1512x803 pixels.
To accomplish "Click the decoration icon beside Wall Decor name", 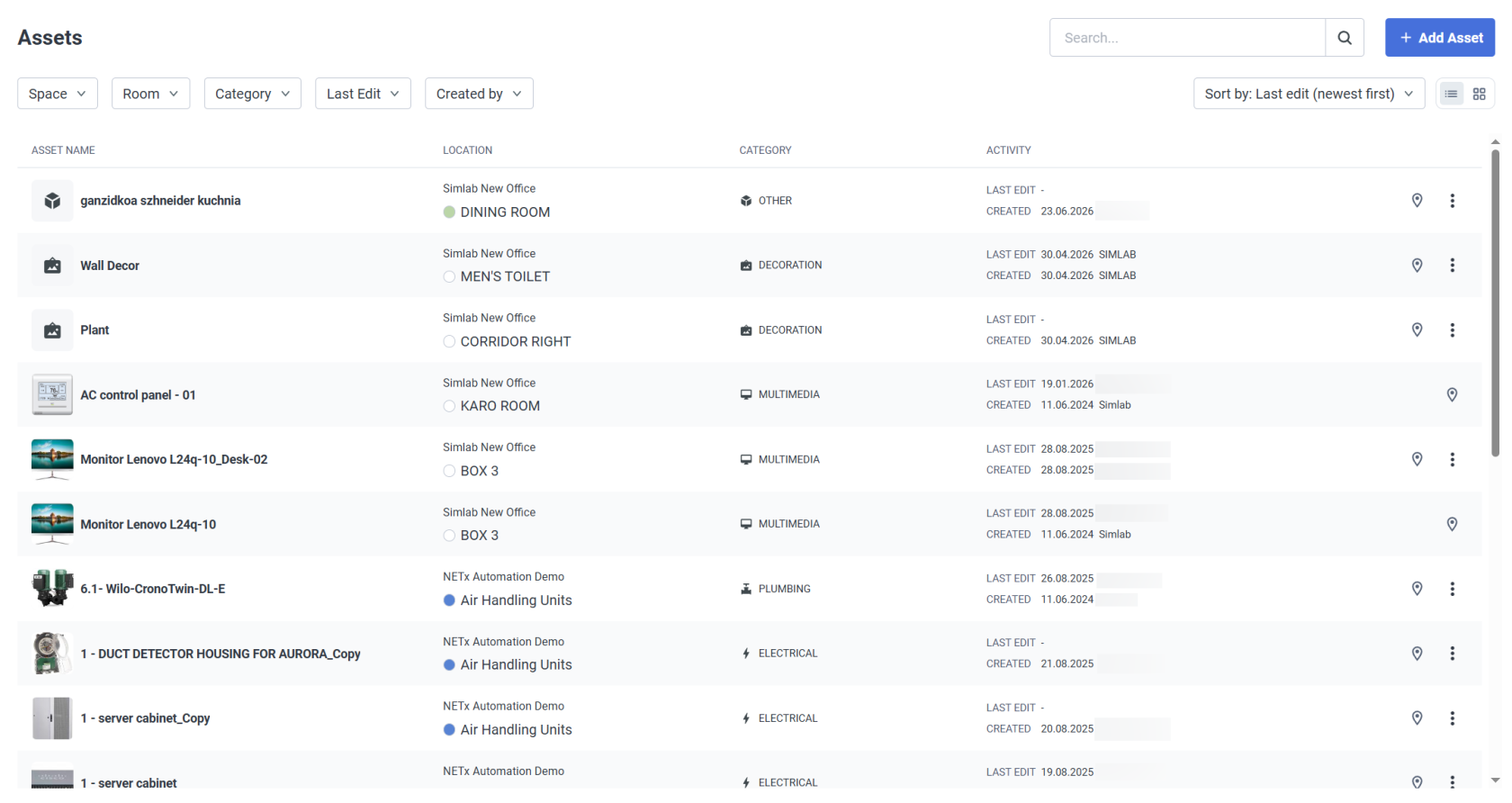I will point(52,266).
